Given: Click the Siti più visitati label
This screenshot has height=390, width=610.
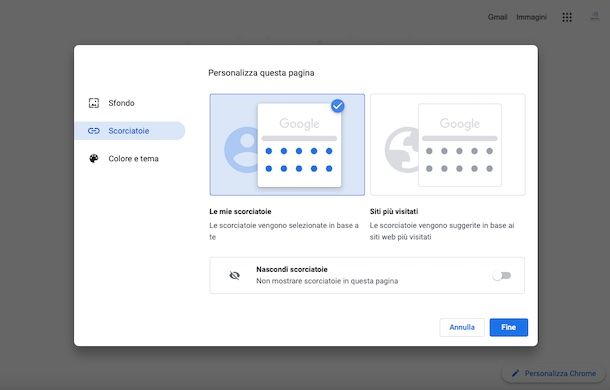Looking at the screenshot, I should pyautogui.click(x=394, y=211).
